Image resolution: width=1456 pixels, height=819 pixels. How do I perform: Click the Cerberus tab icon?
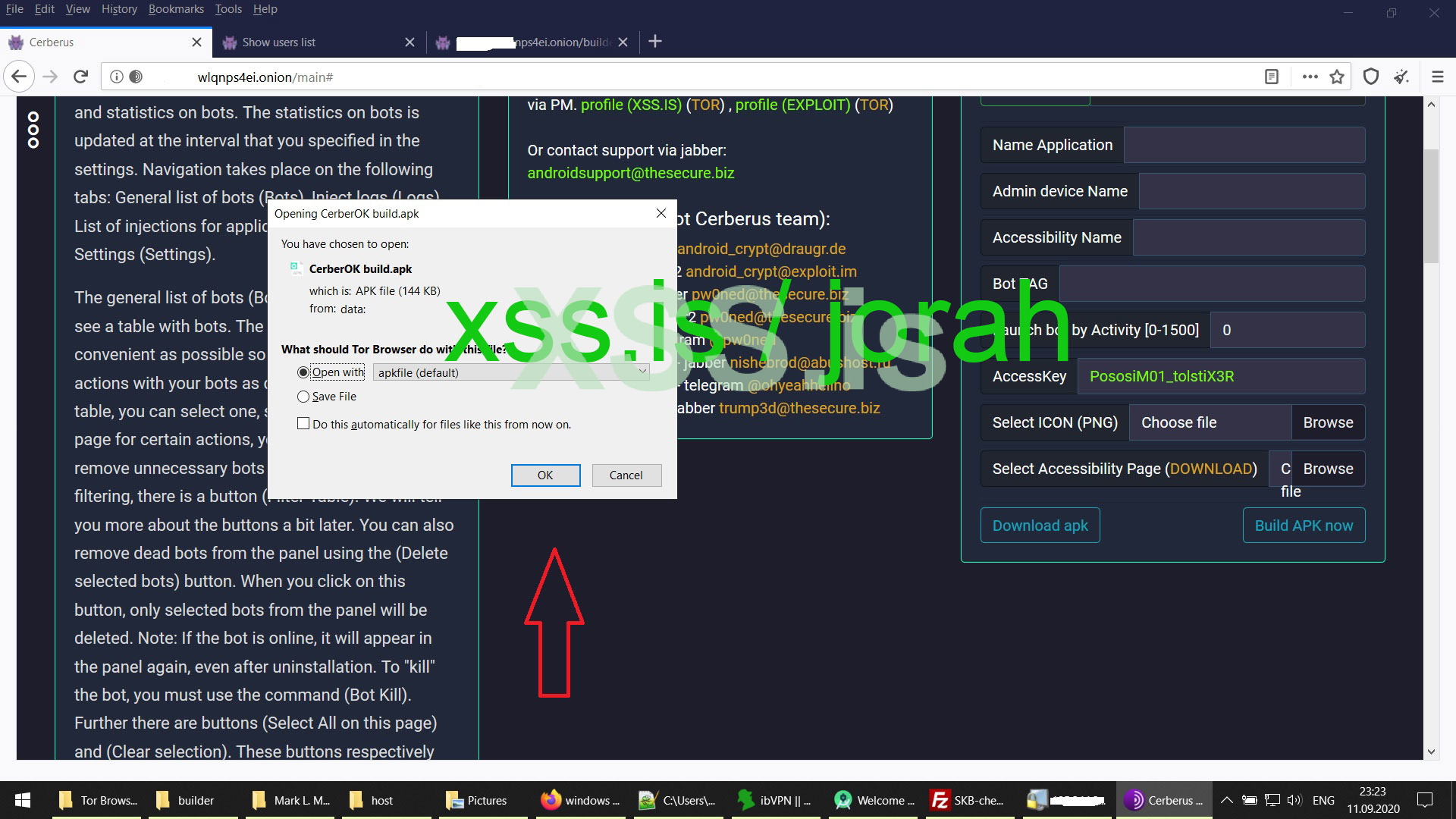(x=17, y=42)
